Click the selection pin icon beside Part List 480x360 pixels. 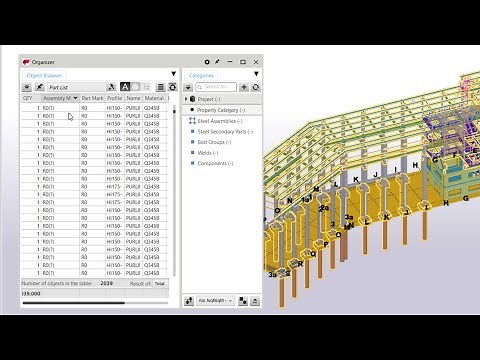[x=39, y=87]
